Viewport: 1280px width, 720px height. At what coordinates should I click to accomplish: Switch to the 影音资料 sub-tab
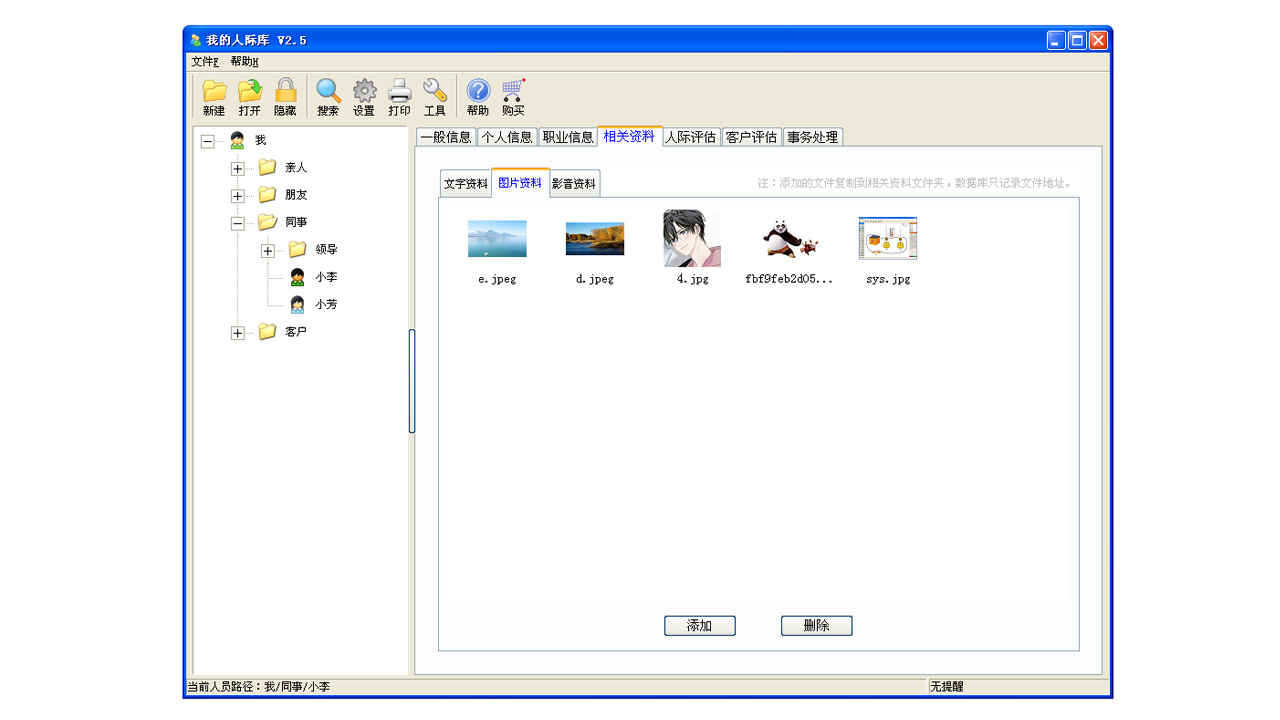click(574, 184)
